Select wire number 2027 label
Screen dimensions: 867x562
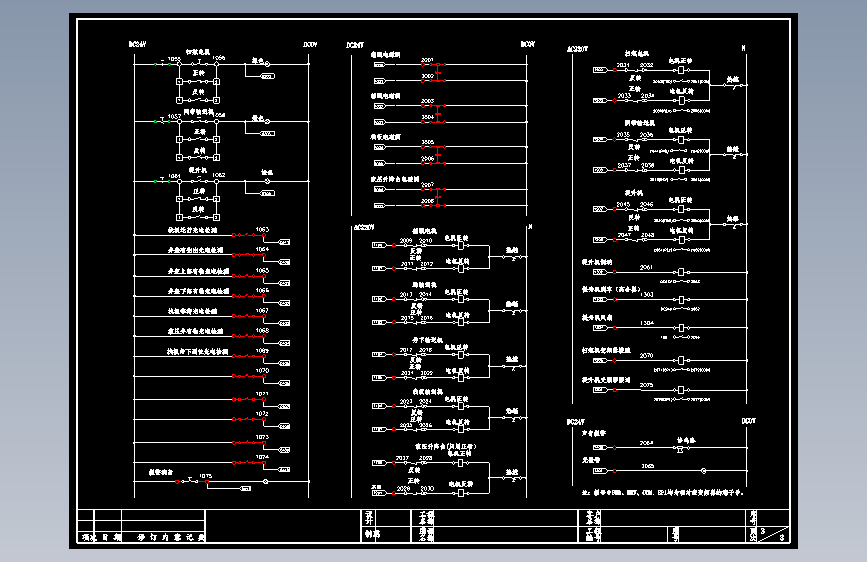coord(403,458)
